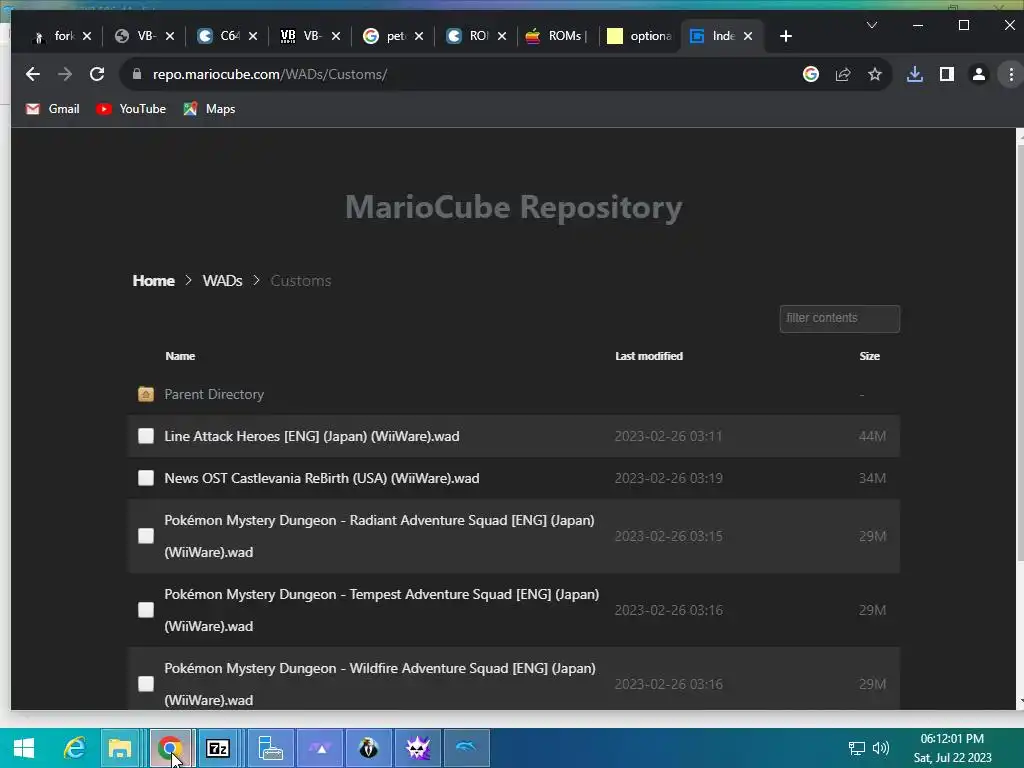Screen dimensions: 1024x768
Task: Download Pokémon Tempest Adventure Squad WAD
Action: pyautogui.click(x=381, y=610)
